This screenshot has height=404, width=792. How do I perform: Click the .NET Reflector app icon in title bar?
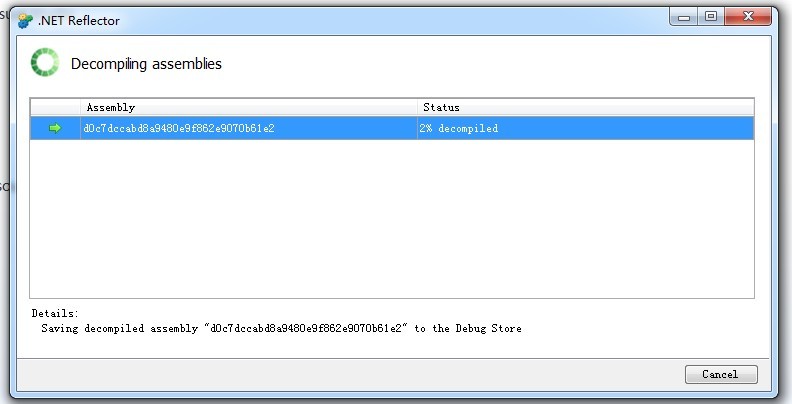coord(25,21)
